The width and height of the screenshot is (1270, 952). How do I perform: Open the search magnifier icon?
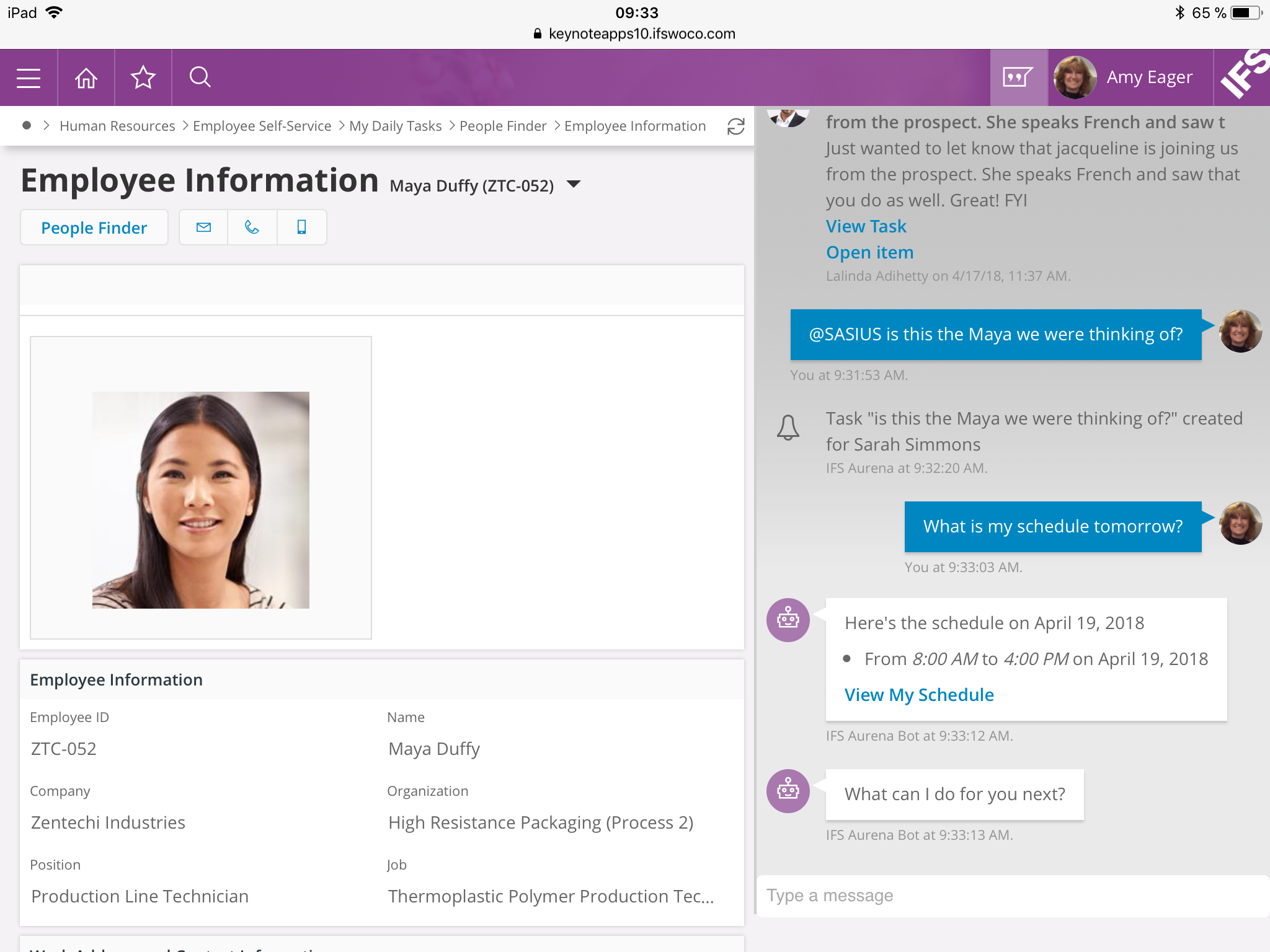[x=200, y=77]
